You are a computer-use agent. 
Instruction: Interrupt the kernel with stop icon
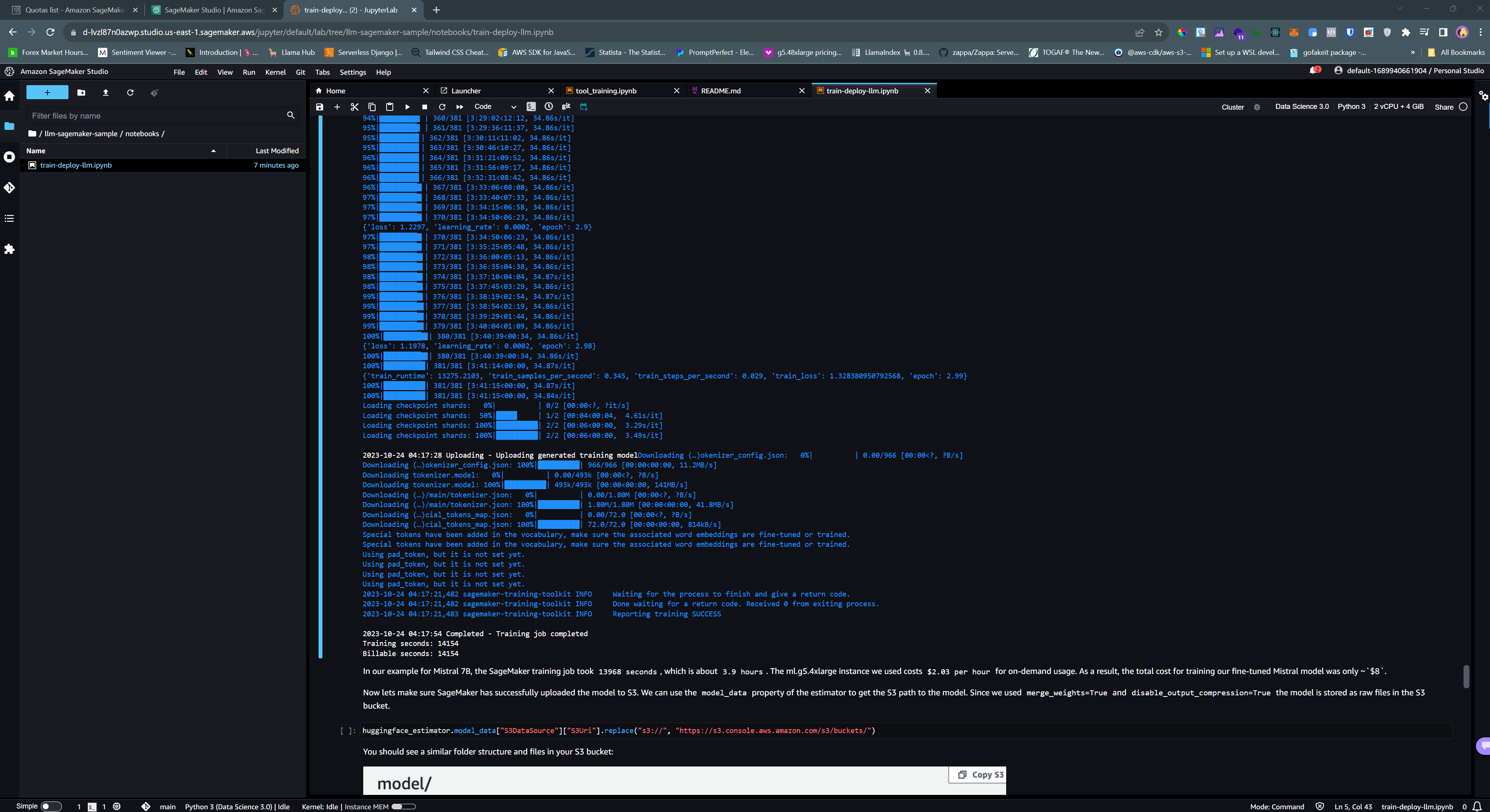[425, 107]
